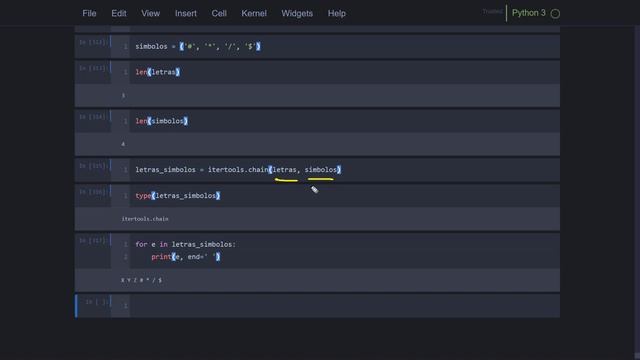
Task: Click the In [ ] prompt of empty cell
Action: [x=96, y=302]
